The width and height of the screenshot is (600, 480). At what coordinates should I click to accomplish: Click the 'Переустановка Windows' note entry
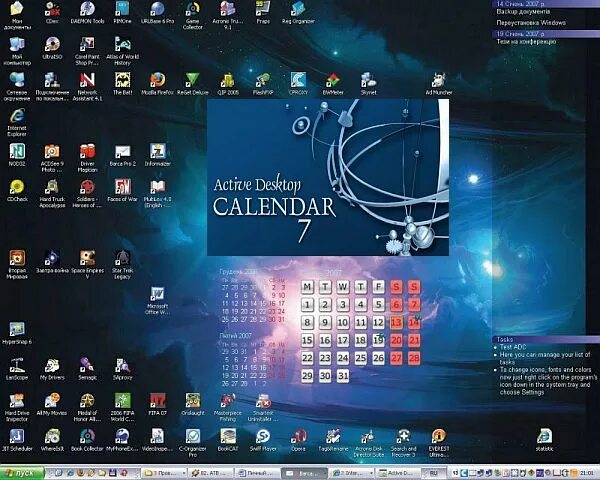point(531,23)
